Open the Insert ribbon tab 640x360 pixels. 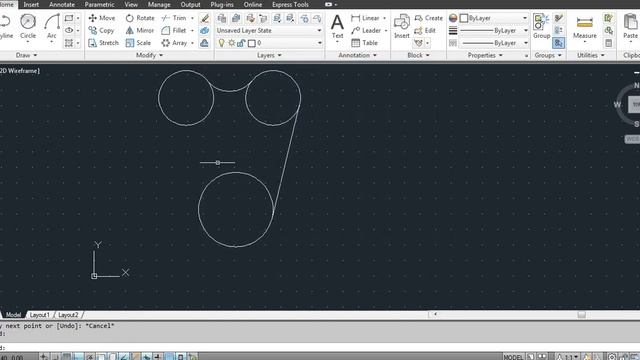coord(31,4)
